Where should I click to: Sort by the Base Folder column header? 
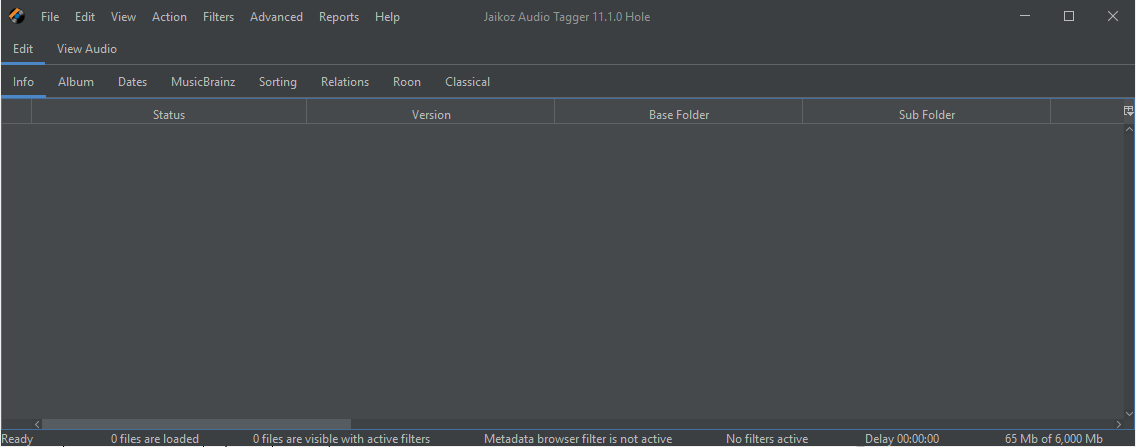coord(679,114)
